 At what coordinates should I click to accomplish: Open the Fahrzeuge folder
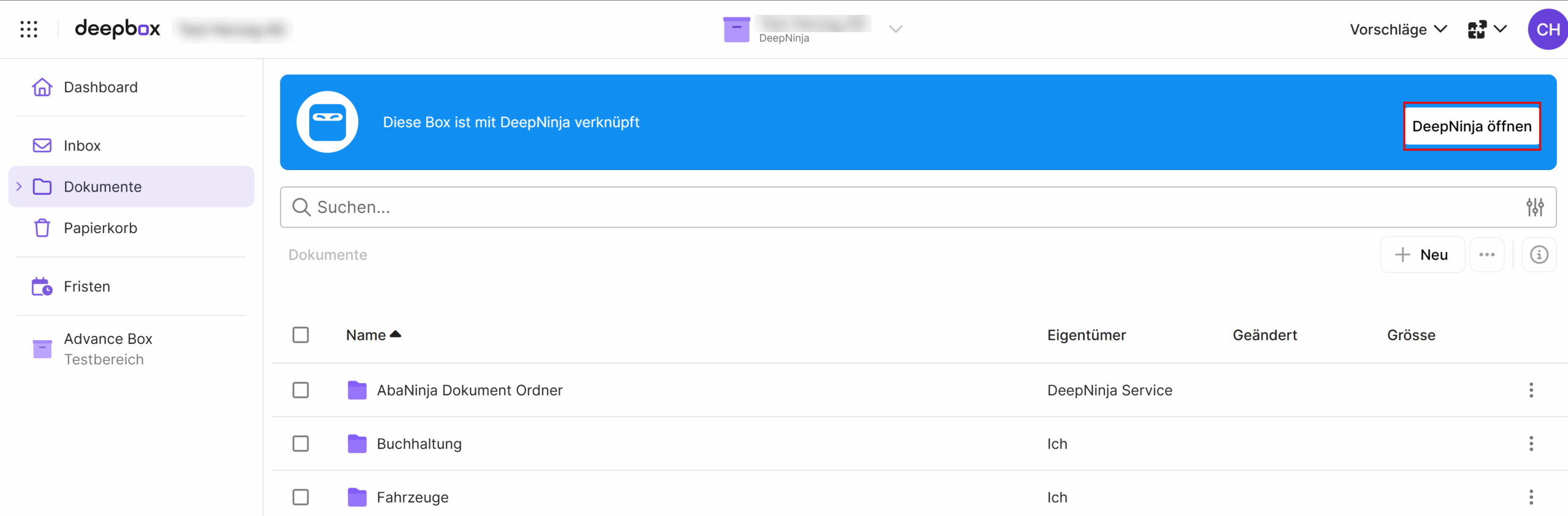[x=412, y=497]
